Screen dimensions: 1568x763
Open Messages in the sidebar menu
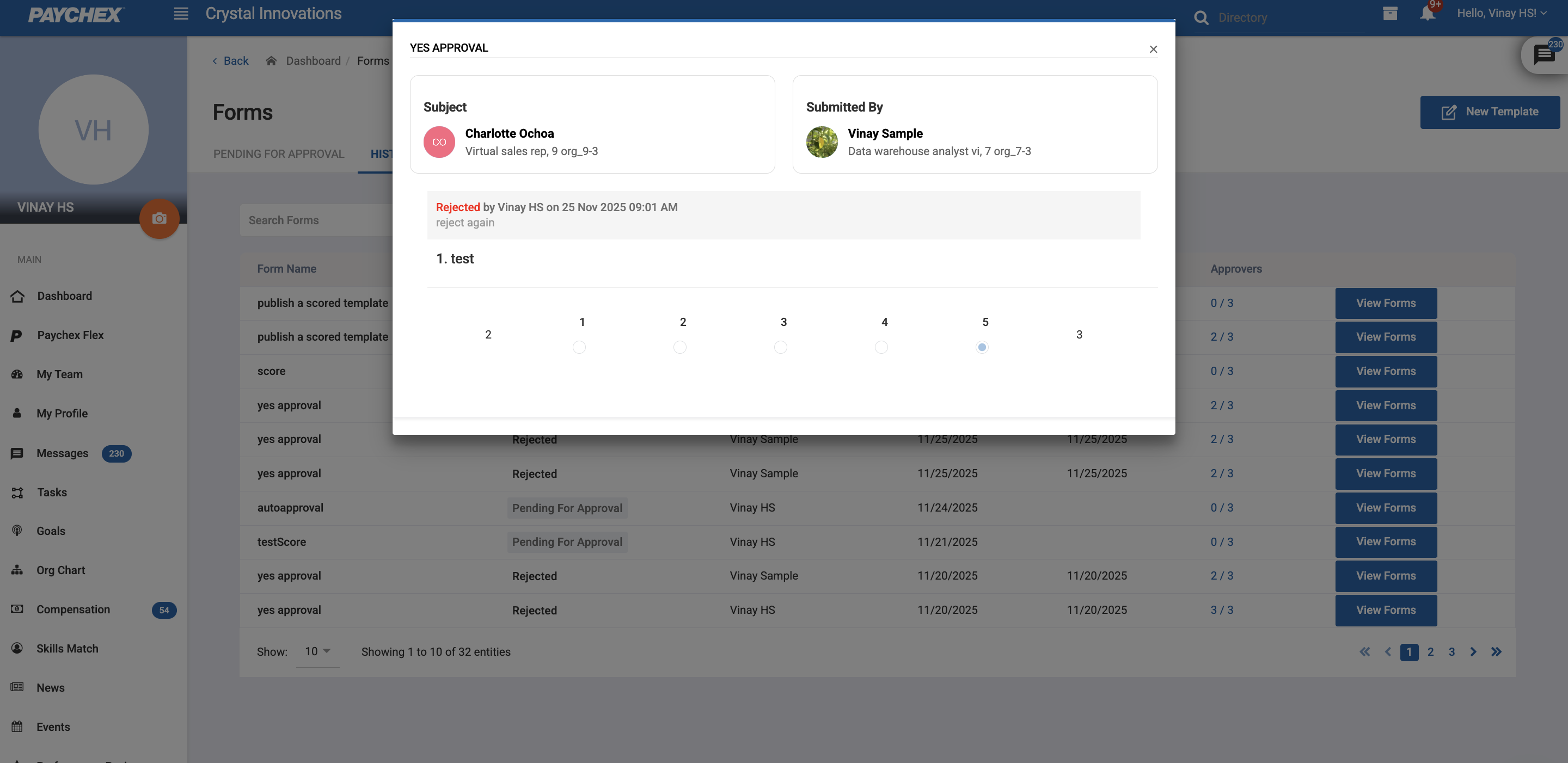point(62,453)
